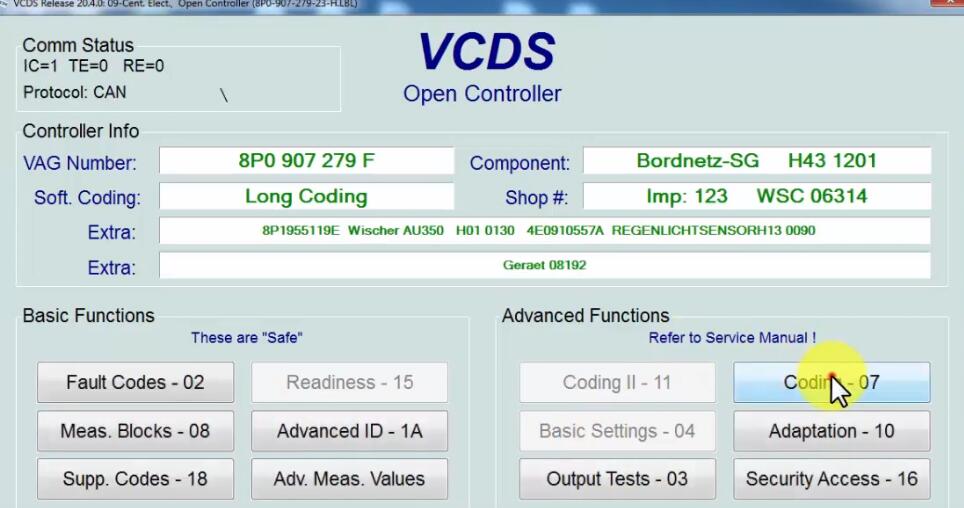Click the IC=1 TE=0 RE=0 status line
Screen dimensions: 964x508
click(x=93, y=66)
